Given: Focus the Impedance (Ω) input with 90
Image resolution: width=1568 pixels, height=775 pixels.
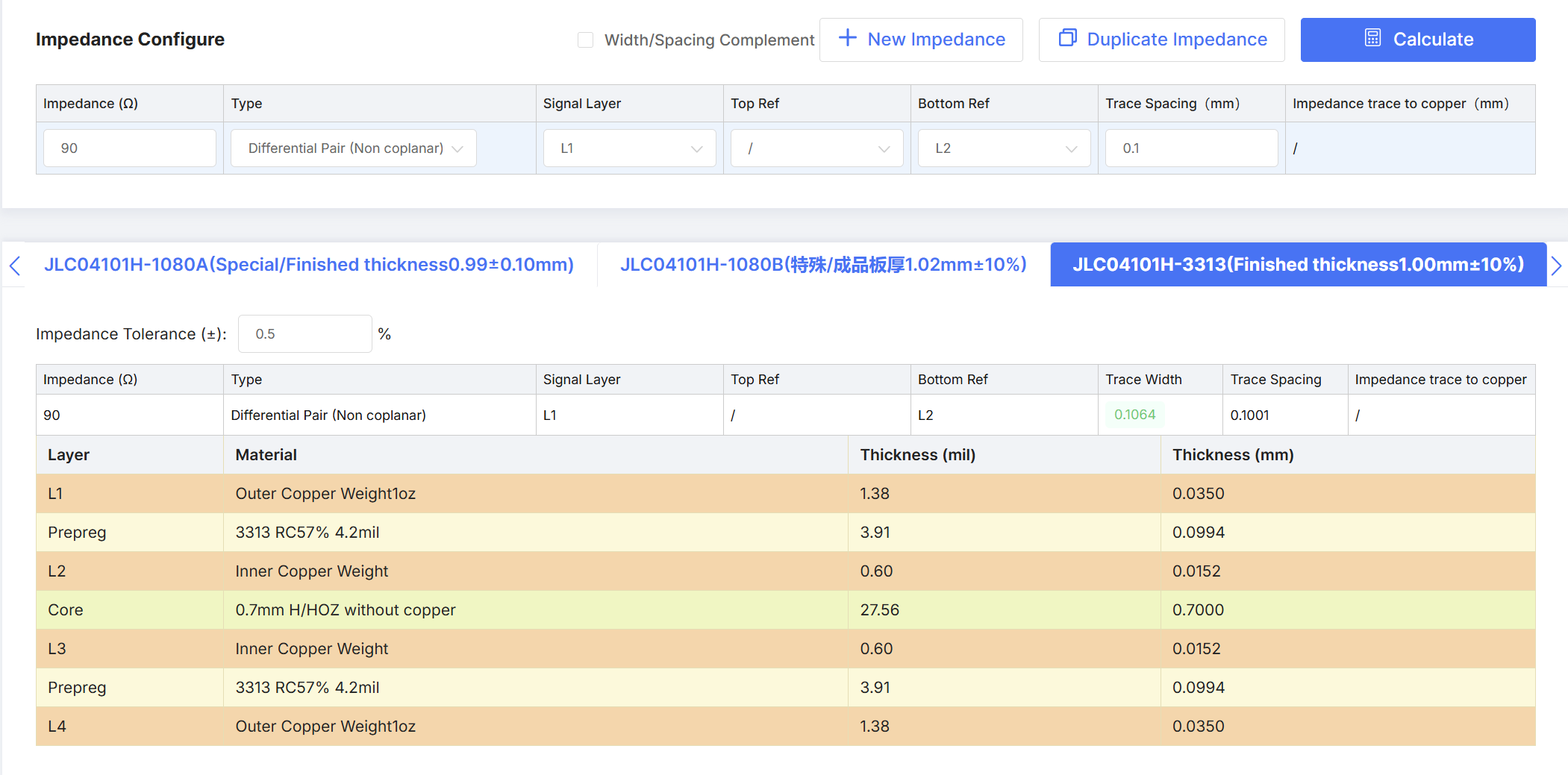Looking at the screenshot, I should point(130,148).
